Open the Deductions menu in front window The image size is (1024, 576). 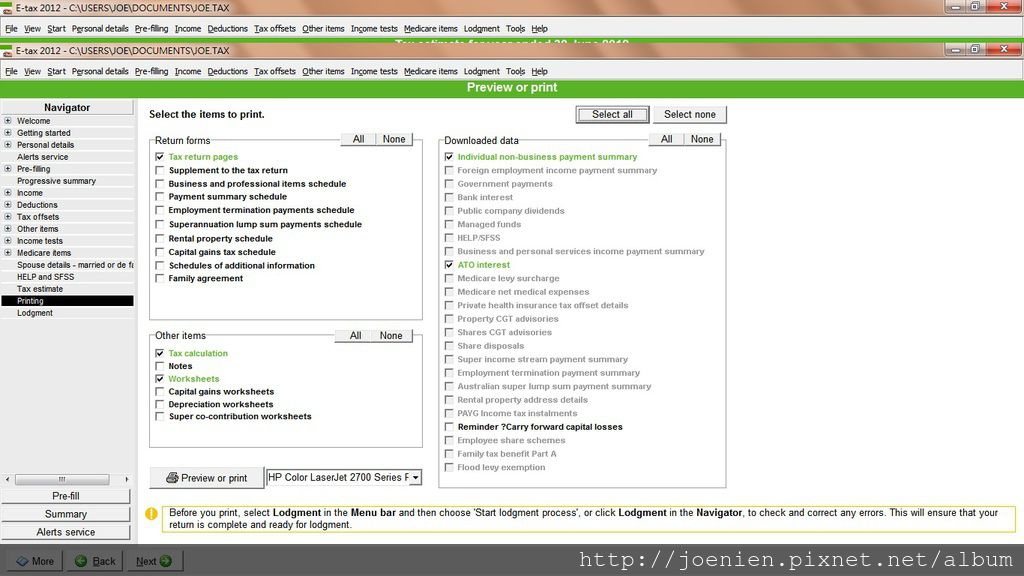[227, 71]
